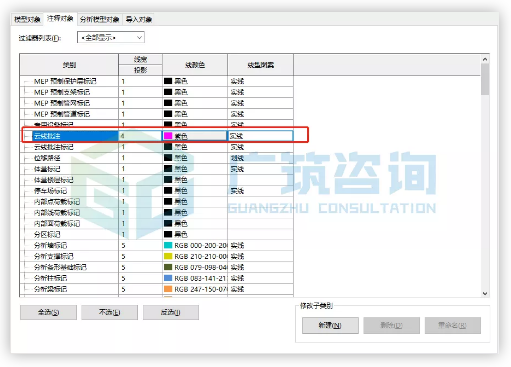
Task: Click the 线型图案 column header
Action: pos(260,65)
